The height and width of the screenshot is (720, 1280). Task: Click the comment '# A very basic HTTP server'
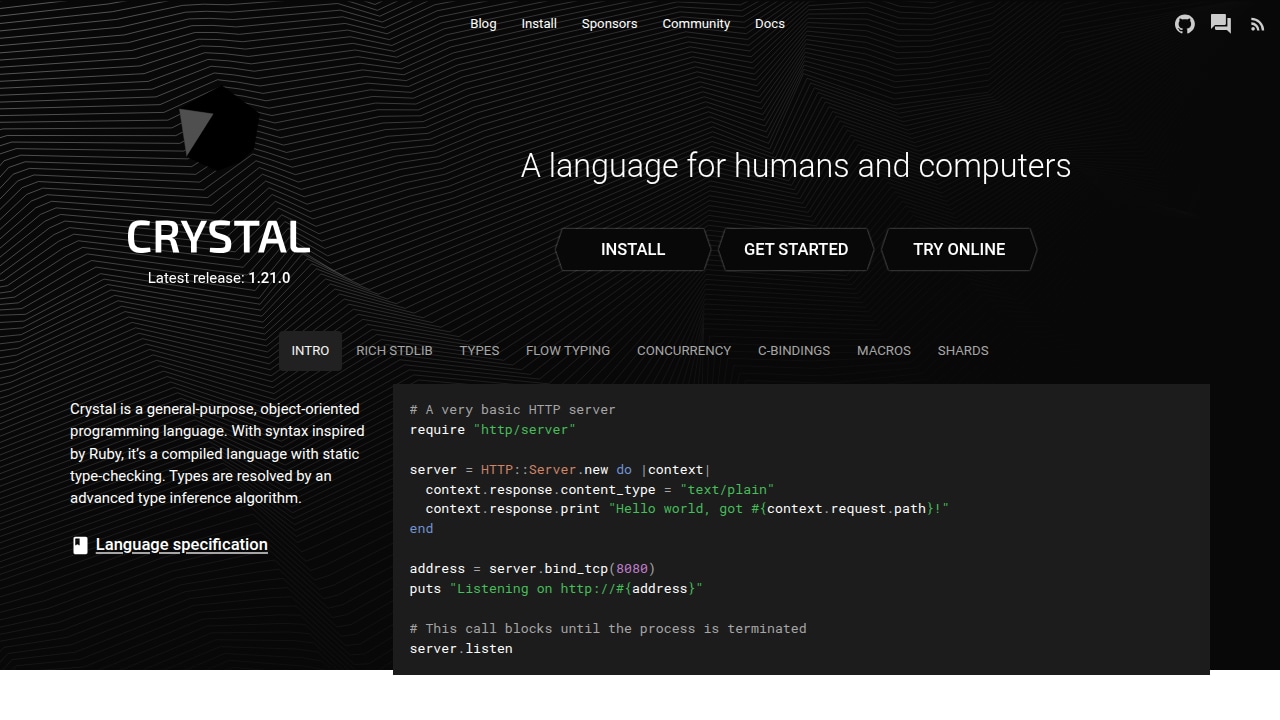(x=513, y=410)
